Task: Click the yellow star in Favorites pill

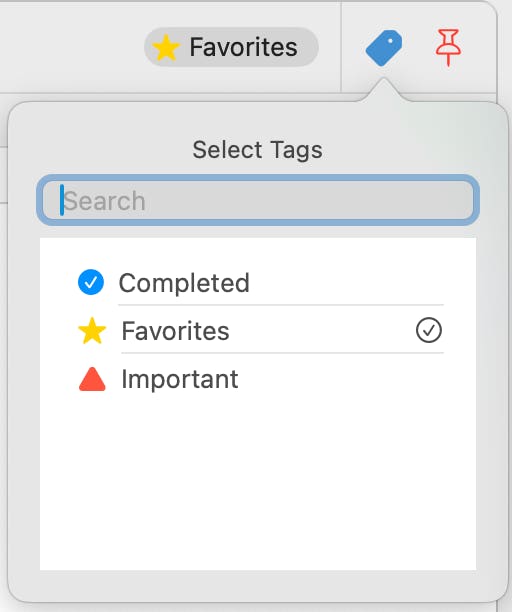Action: 166,48
